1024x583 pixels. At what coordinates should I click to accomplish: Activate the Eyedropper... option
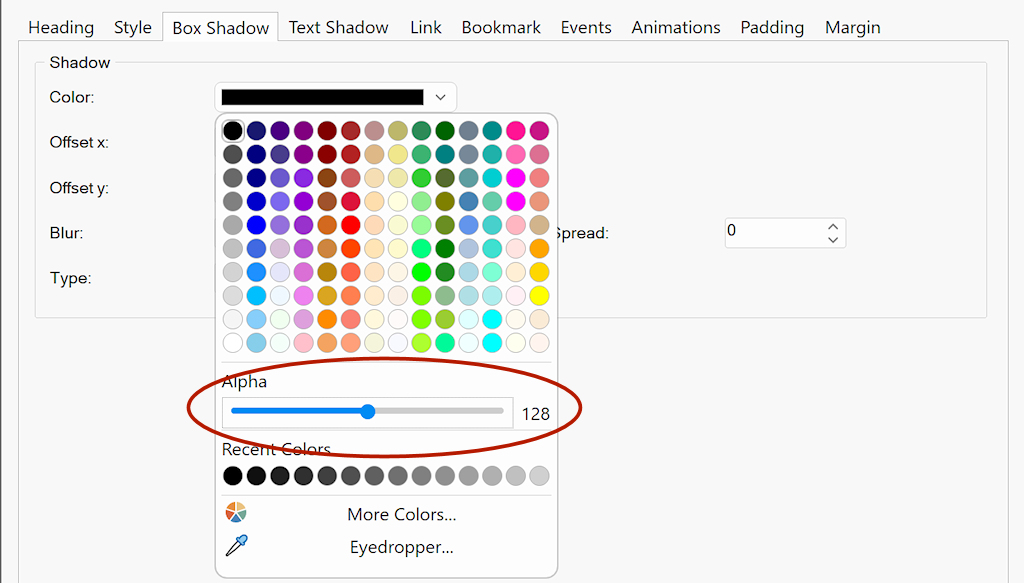401,547
